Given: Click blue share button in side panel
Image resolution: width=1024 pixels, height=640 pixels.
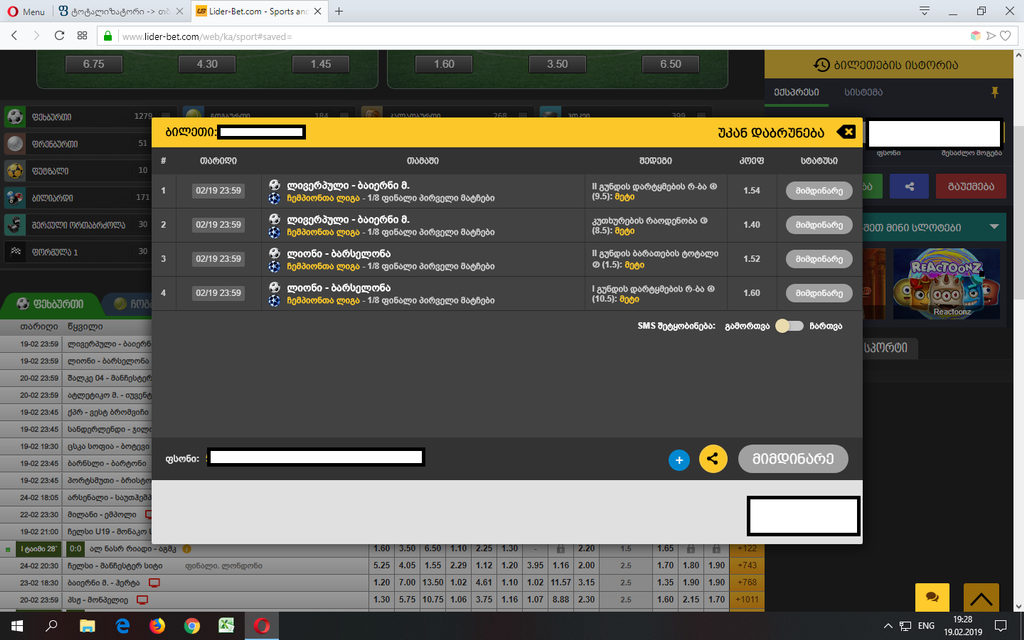Looking at the screenshot, I should pyautogui.click(x=909, y=186).
